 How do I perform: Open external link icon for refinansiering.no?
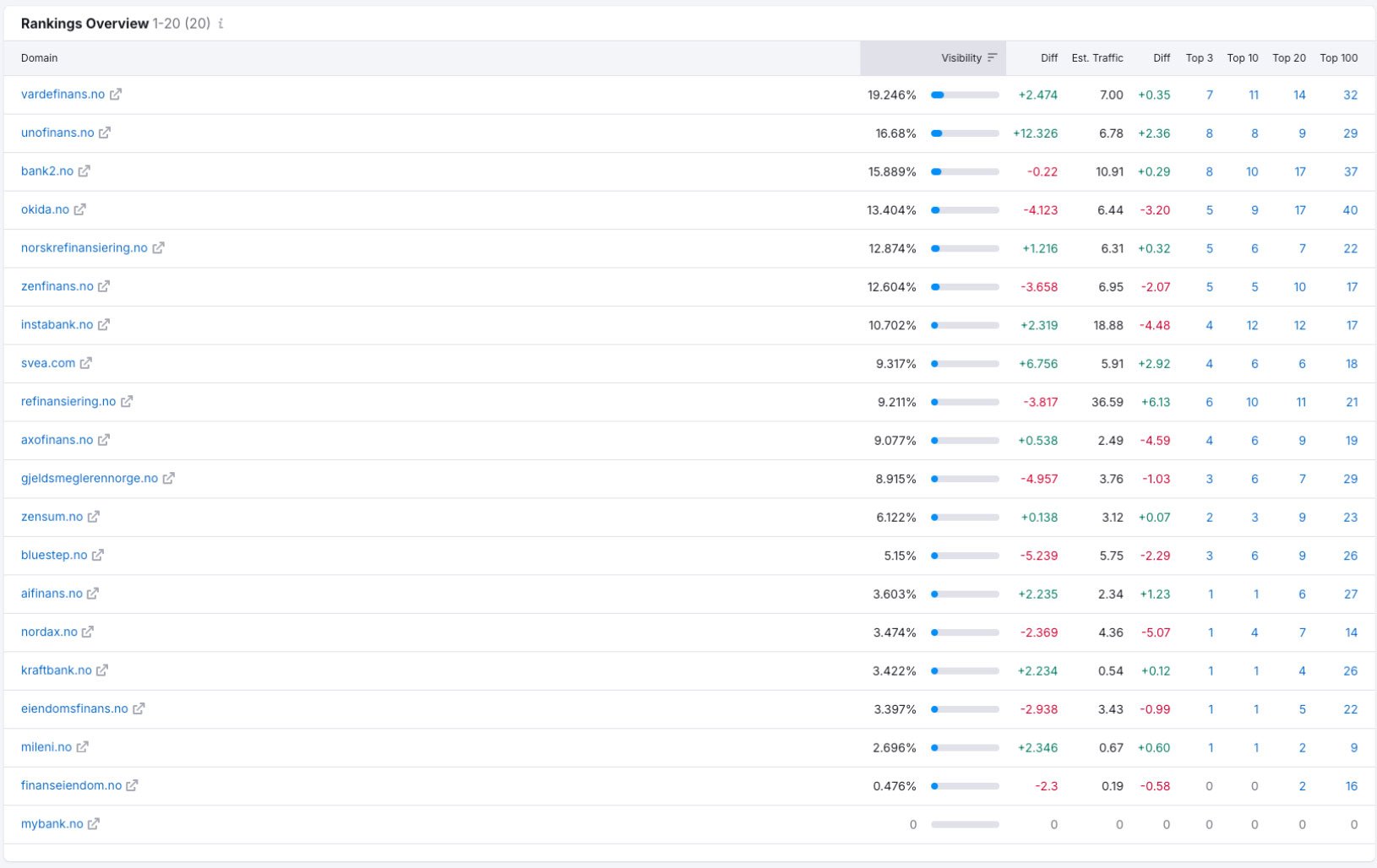[127, 402]
